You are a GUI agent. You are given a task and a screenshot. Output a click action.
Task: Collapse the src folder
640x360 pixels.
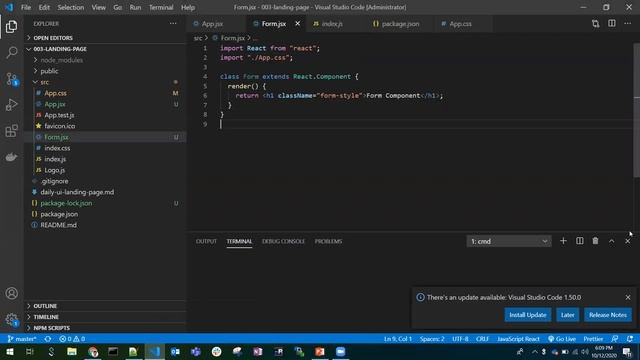(x=105, y=82)
